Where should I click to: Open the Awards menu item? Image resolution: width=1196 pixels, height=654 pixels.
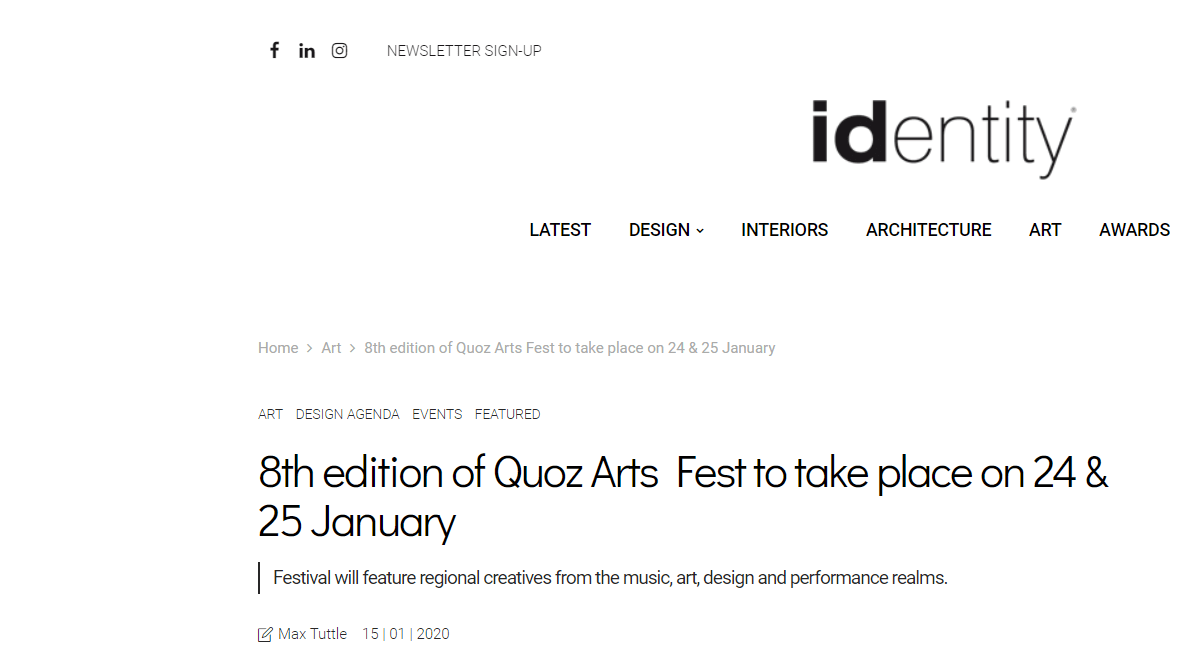(1134, 230)
